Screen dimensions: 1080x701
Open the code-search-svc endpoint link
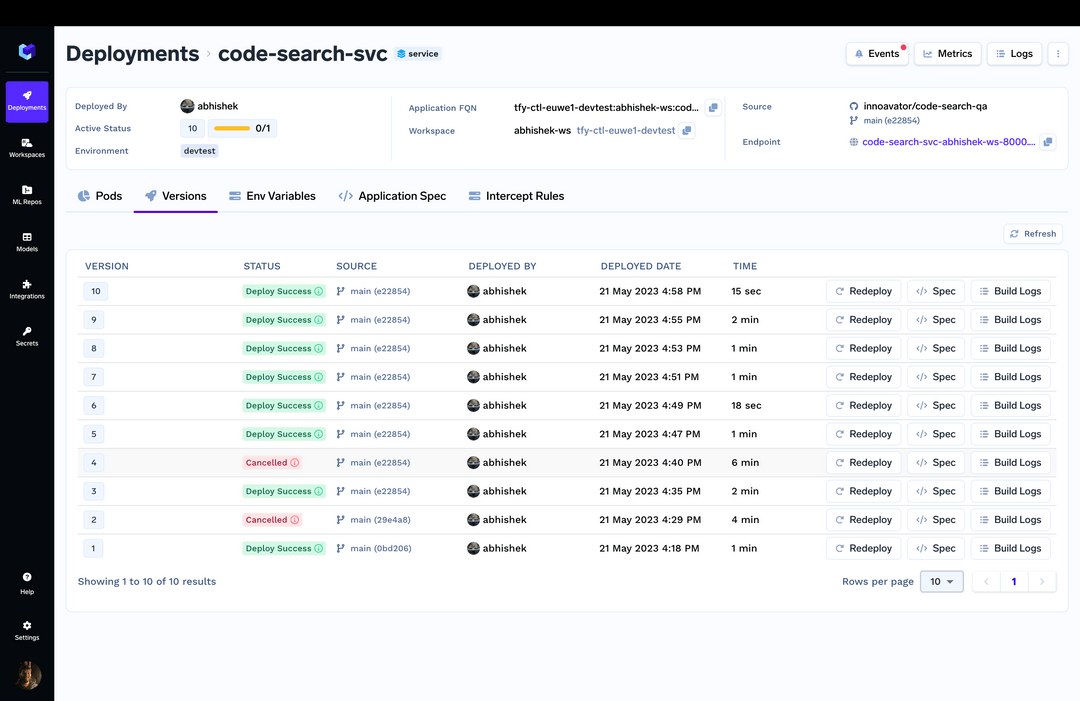[948, 142]
